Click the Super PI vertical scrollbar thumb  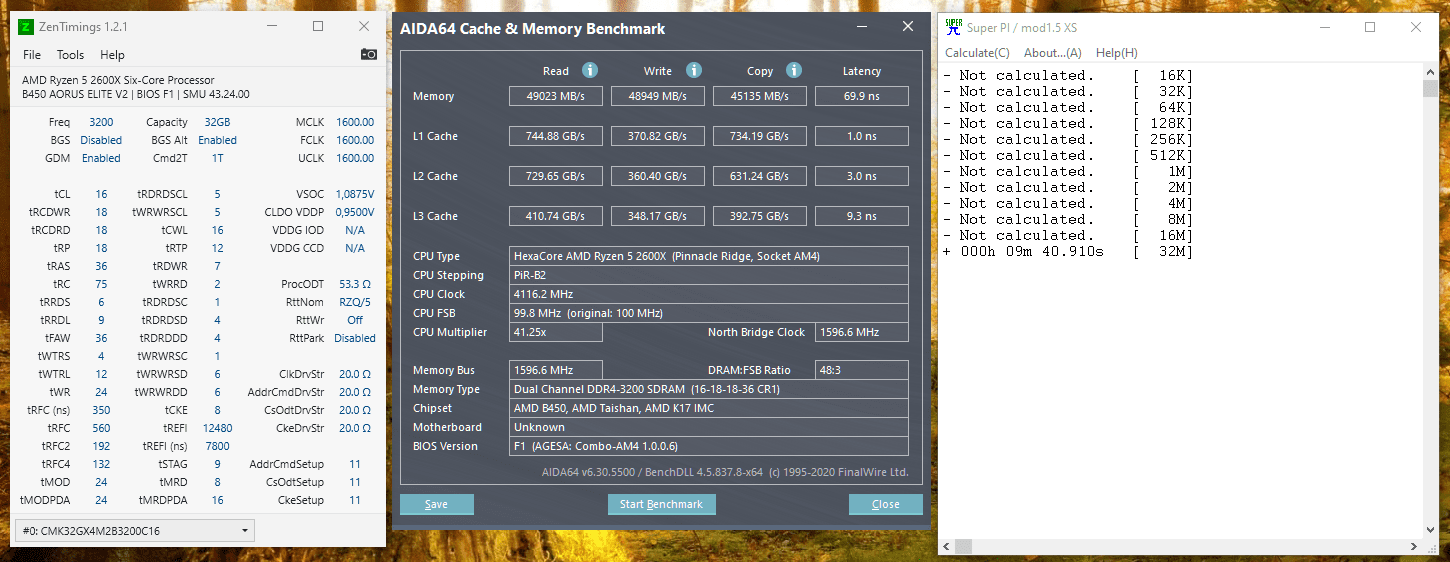click(1430, 88)
